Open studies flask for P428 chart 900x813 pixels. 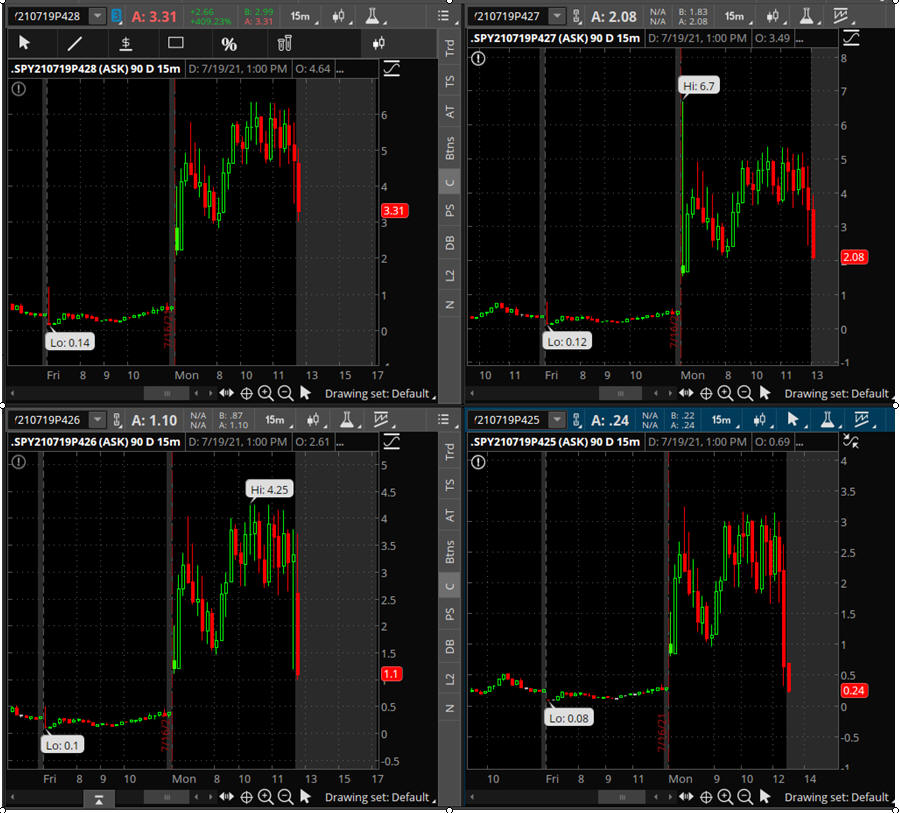tap(373, 16)
